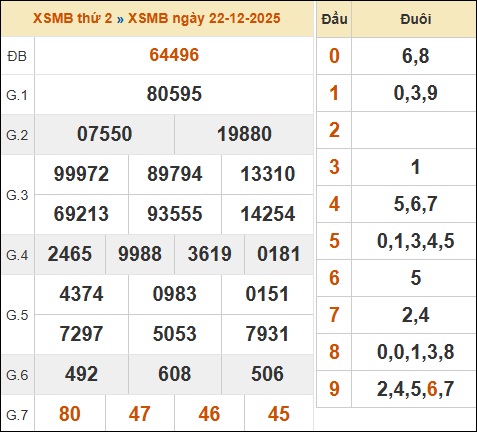The width and height of the screenshot is (477, 432).
Task: Click the highlighted 6 in row 9
Action: click(432, 389)
